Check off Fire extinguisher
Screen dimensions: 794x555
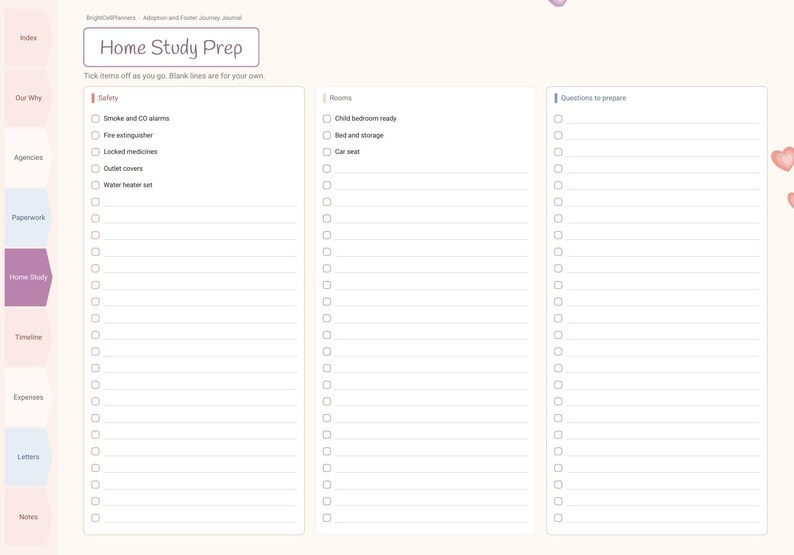pyautogui.click(x=95, y=135)
